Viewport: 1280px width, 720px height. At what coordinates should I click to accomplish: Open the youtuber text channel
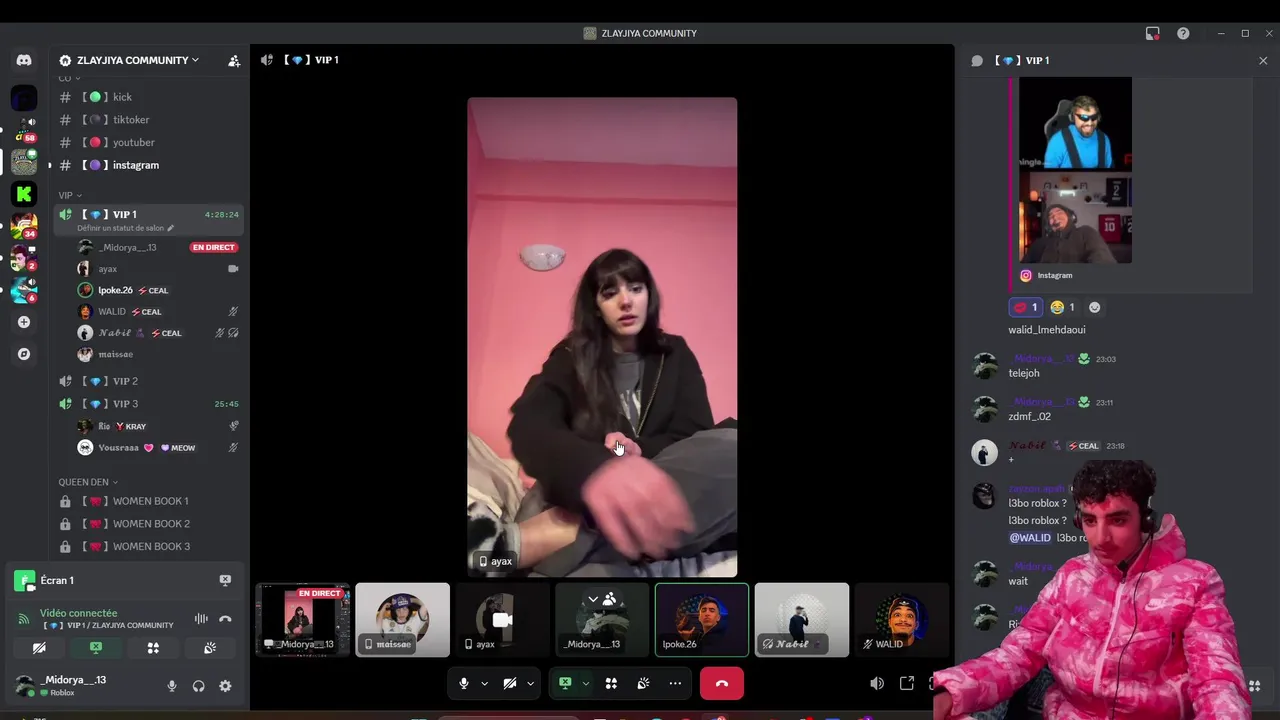147,142
